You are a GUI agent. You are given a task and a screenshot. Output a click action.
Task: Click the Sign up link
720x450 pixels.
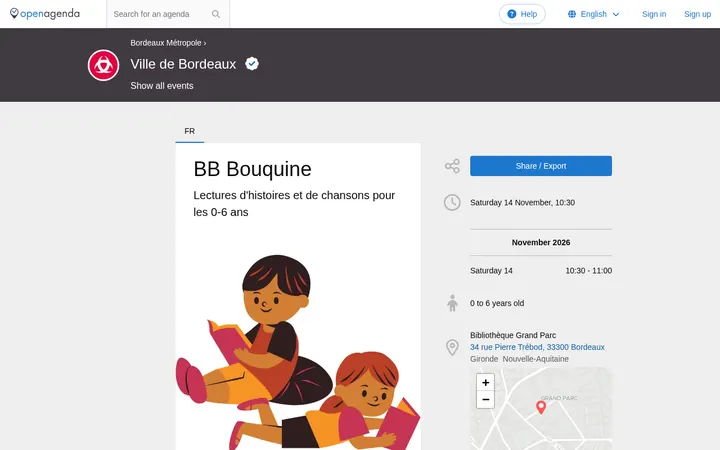(x=697, y=14)
